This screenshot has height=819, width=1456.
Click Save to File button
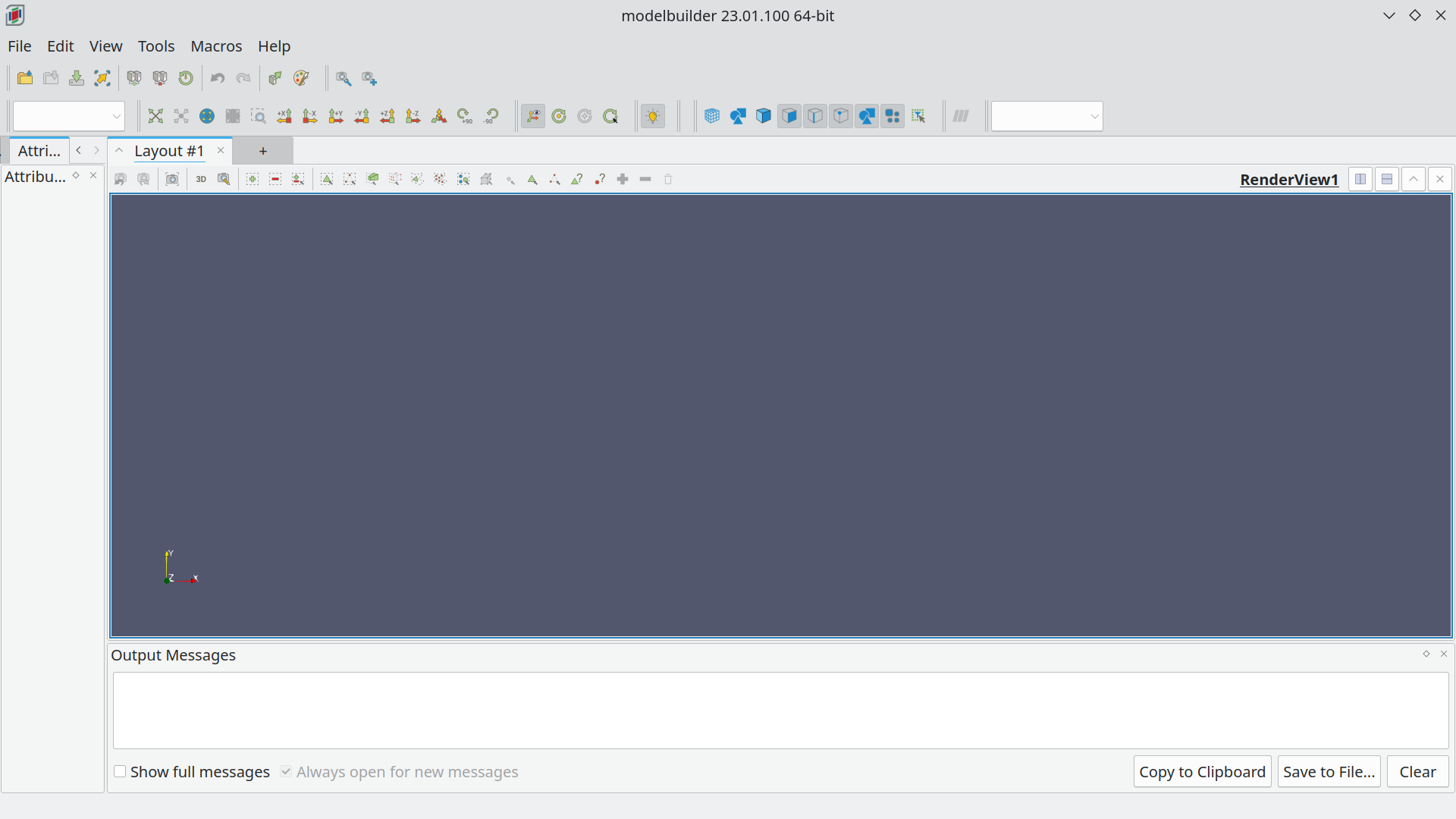(x=1329, y=772)
